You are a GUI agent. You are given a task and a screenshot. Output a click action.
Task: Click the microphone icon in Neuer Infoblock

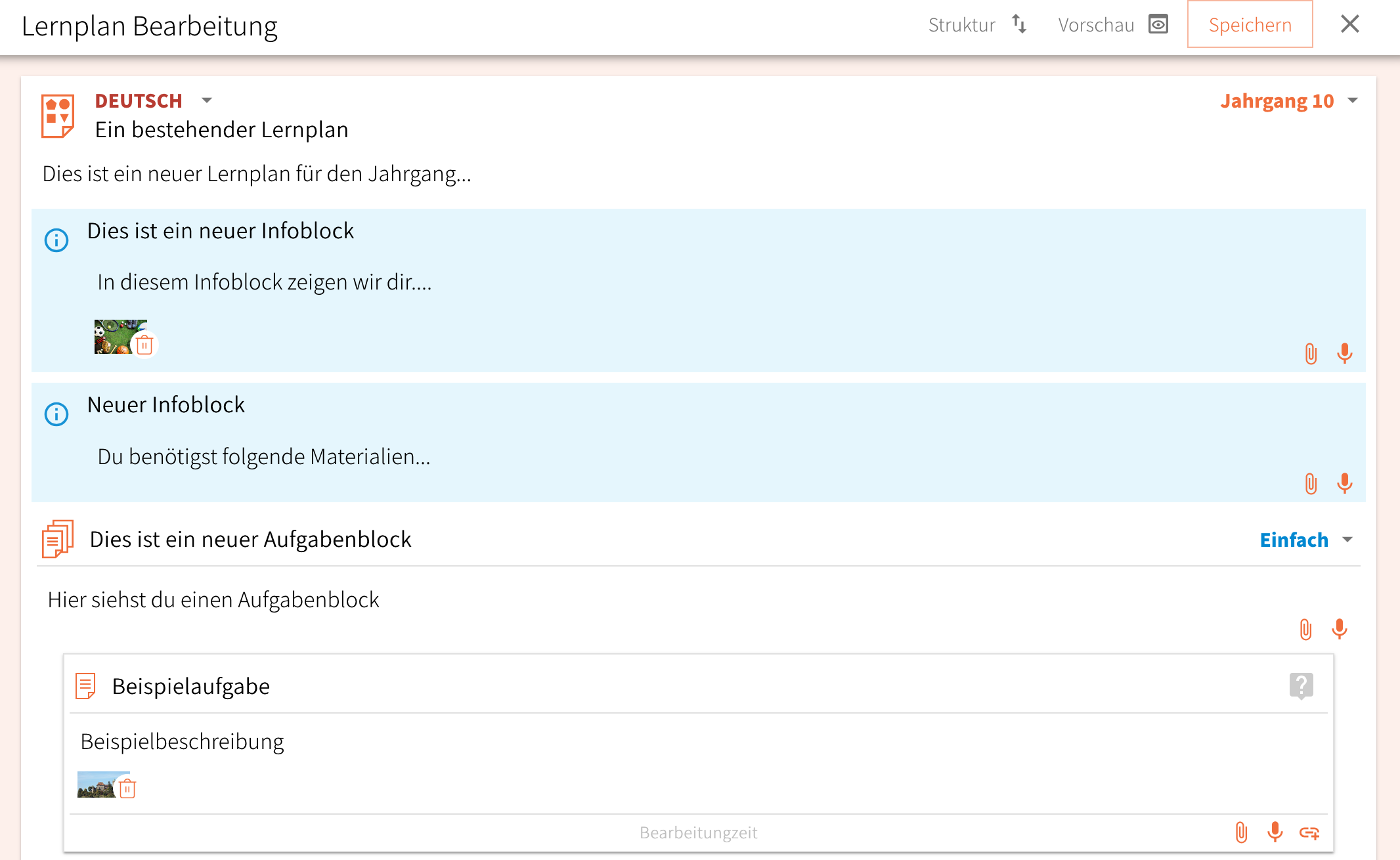1344,484
